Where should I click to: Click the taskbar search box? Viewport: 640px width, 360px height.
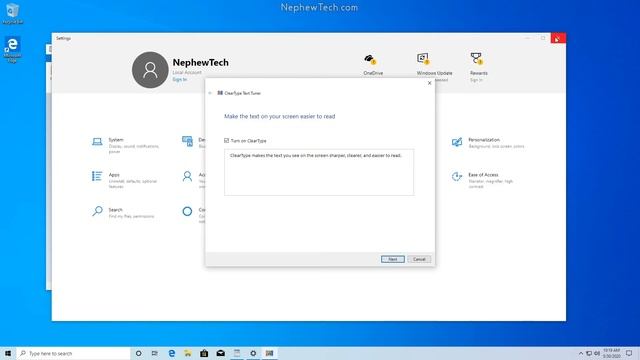click(x=73, y=353)
